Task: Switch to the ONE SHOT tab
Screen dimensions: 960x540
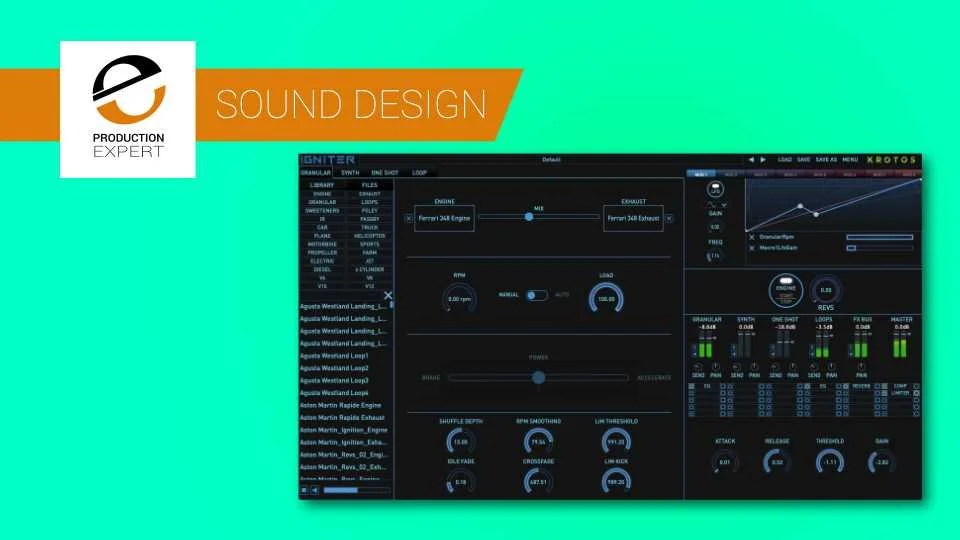Action: click(x=384, y=173)
